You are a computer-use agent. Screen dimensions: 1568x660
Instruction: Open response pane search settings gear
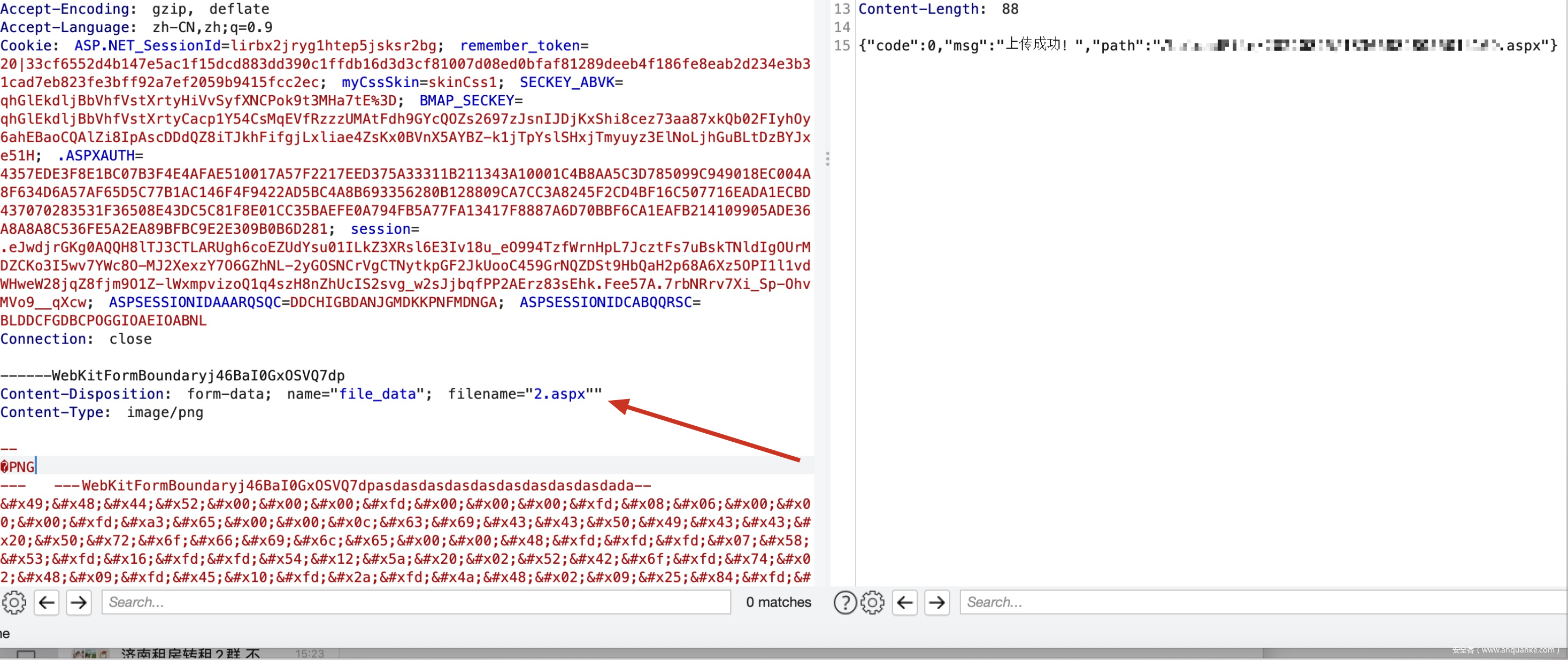[x=872, y=602]
